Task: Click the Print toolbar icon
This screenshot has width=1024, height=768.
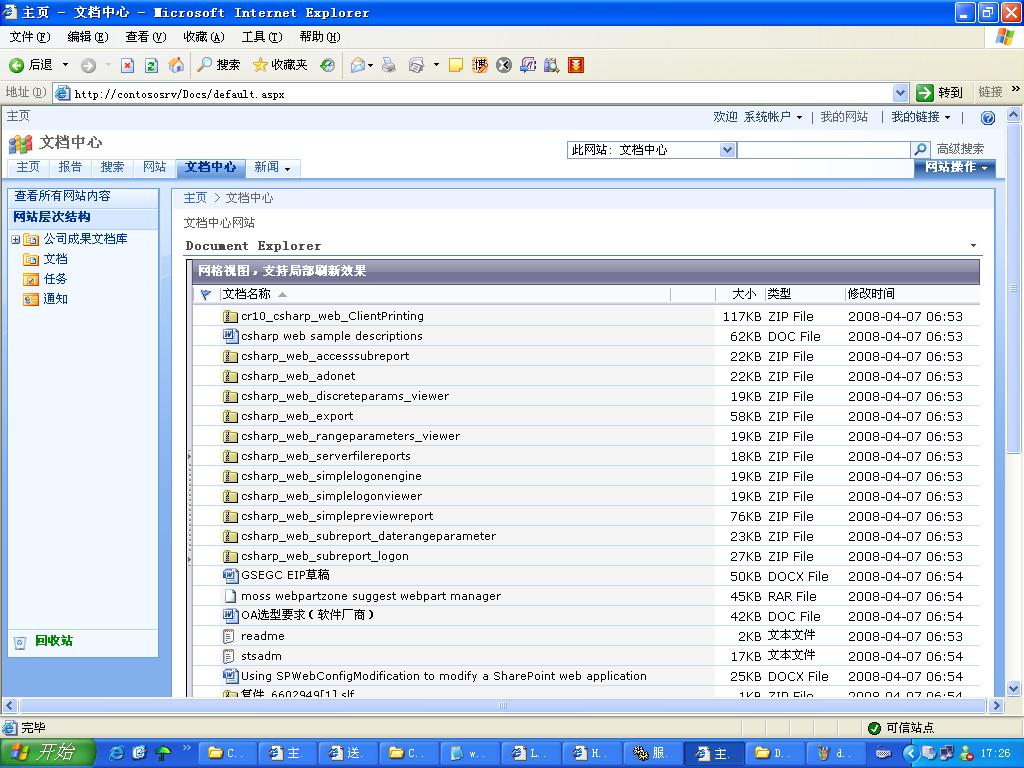Action: [389, 65]
